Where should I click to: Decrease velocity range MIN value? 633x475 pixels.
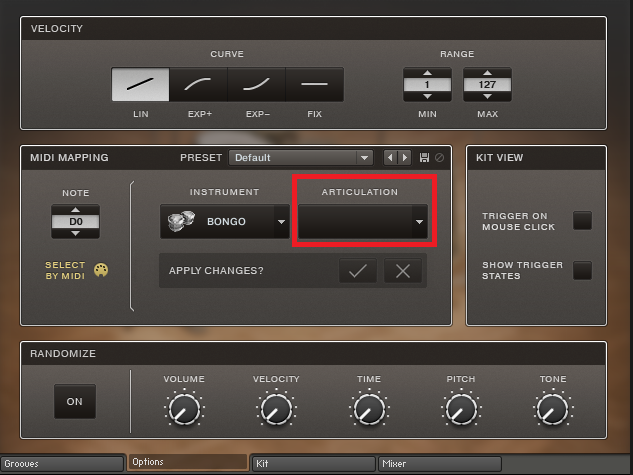(427, 96)
